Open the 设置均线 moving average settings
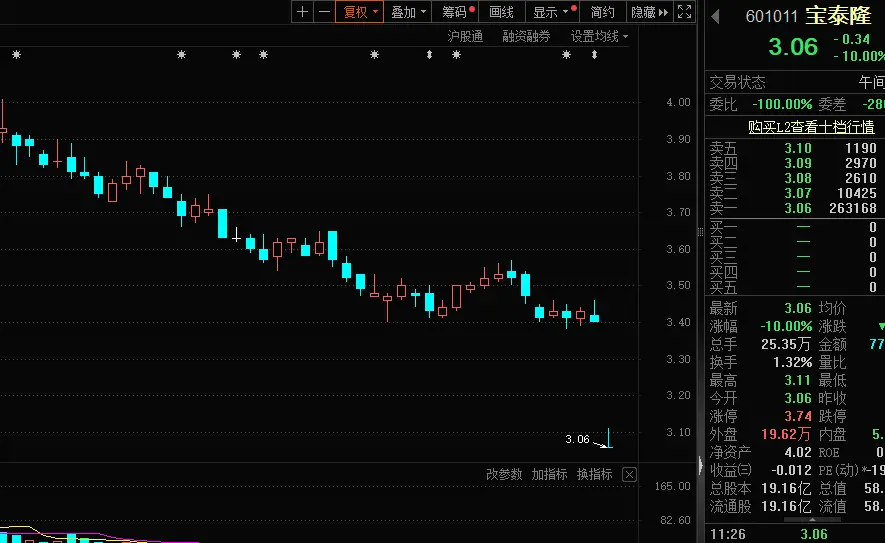This screenshot has width=885, height=543. (x=599, y=36)
